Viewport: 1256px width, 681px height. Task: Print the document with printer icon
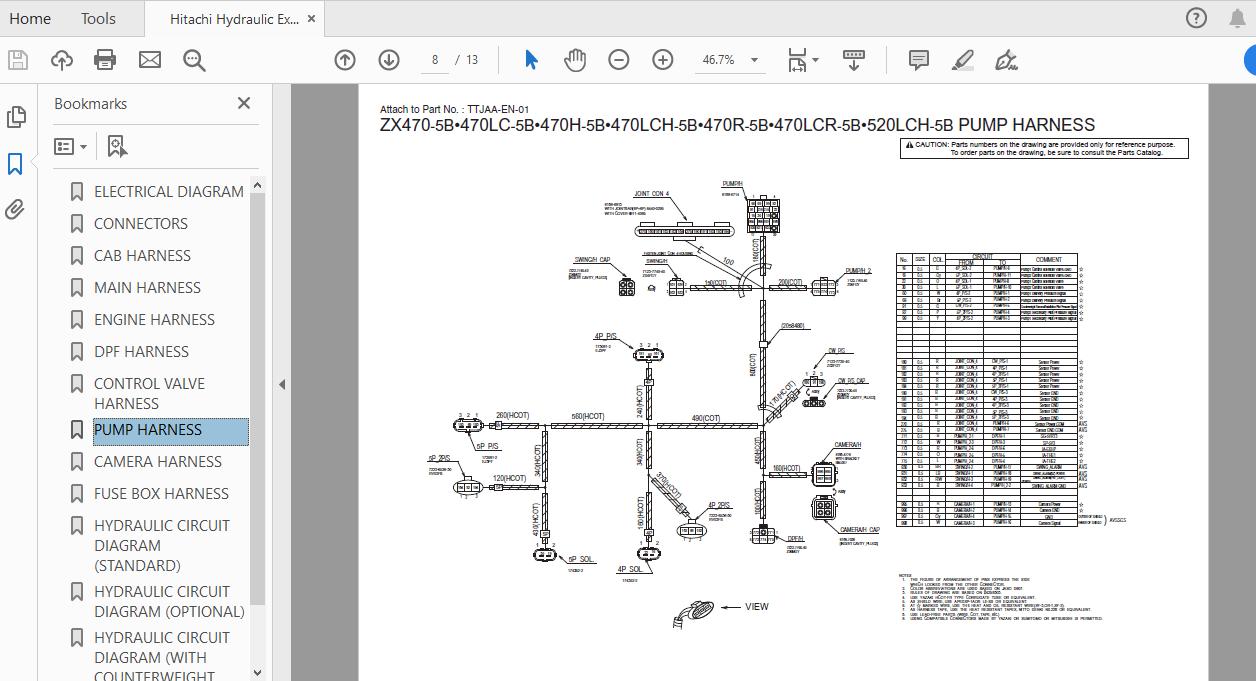105,60
